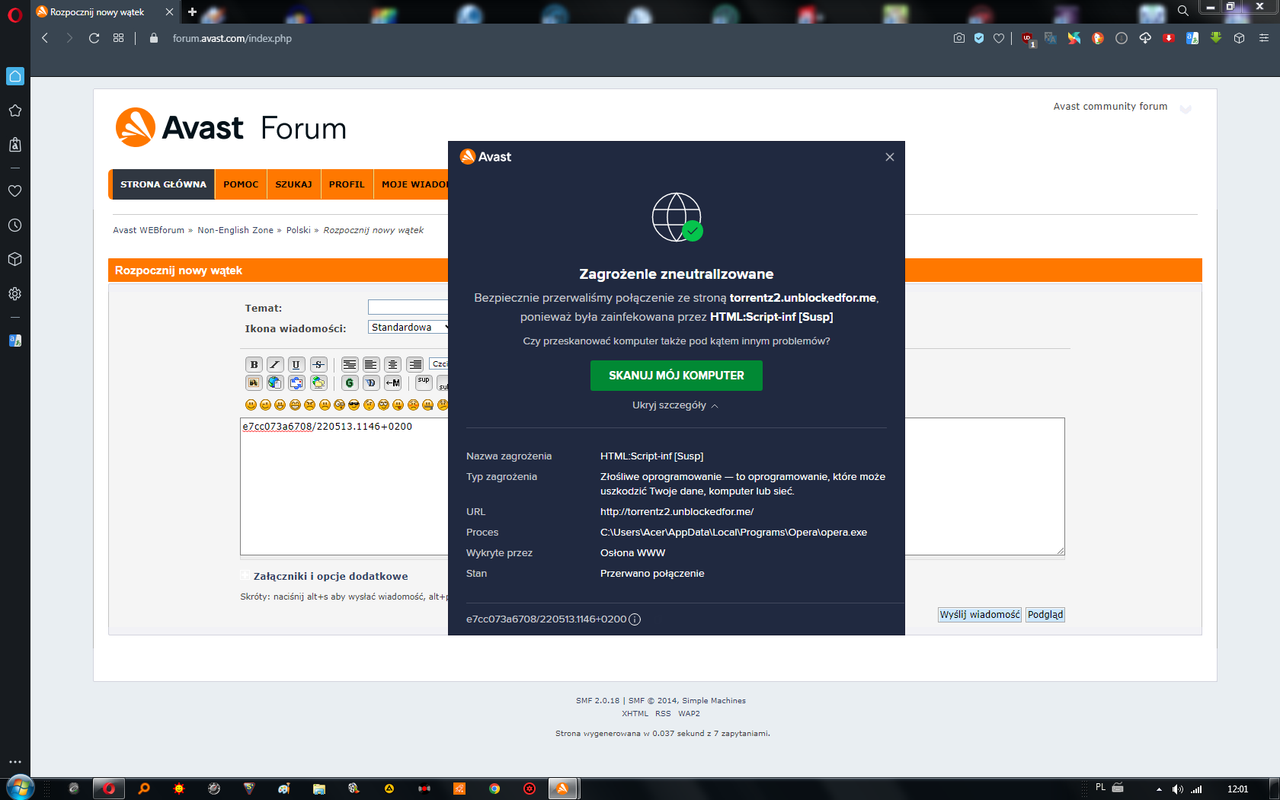Open the DuckDuckGo extension icon

coord(1097,38)
